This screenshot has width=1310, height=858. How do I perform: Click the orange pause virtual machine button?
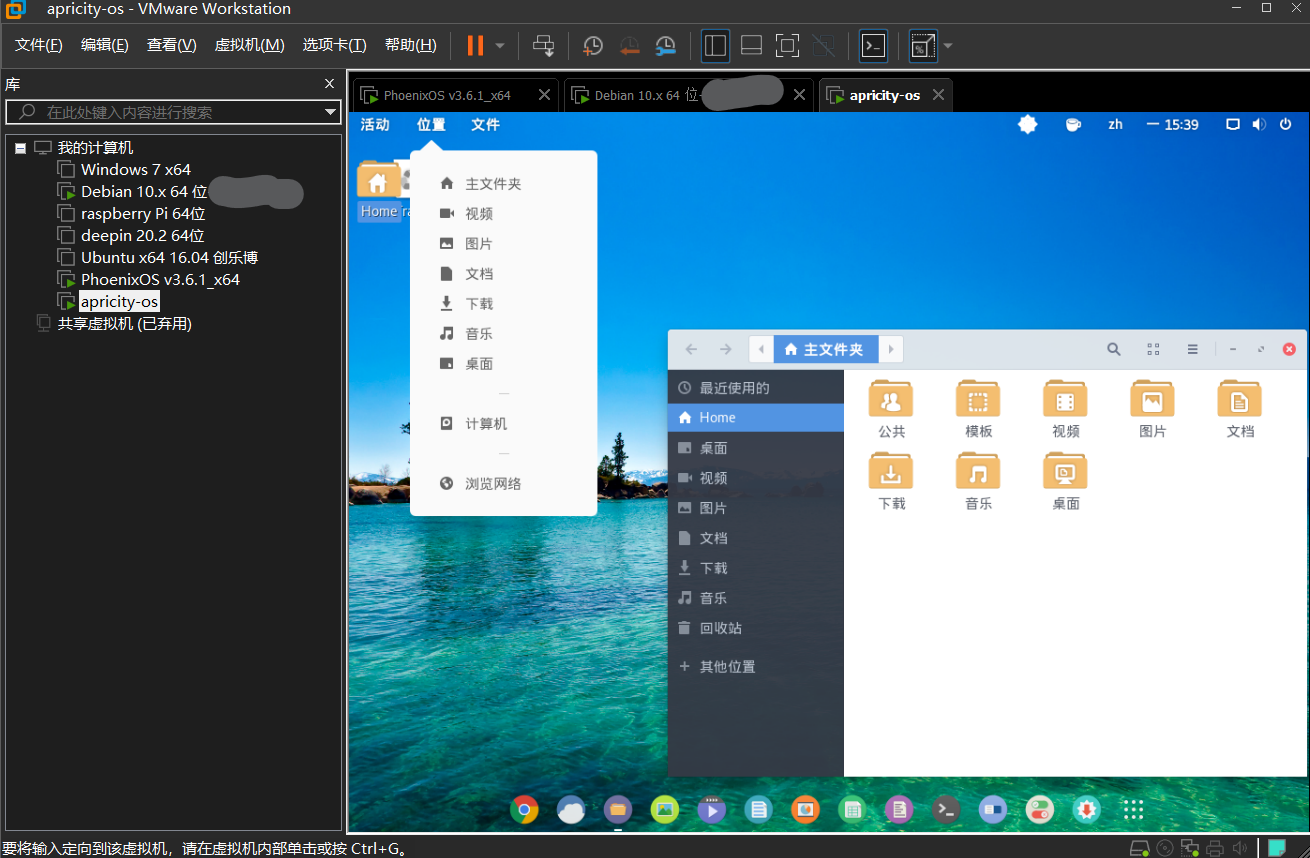coord(475,46)
